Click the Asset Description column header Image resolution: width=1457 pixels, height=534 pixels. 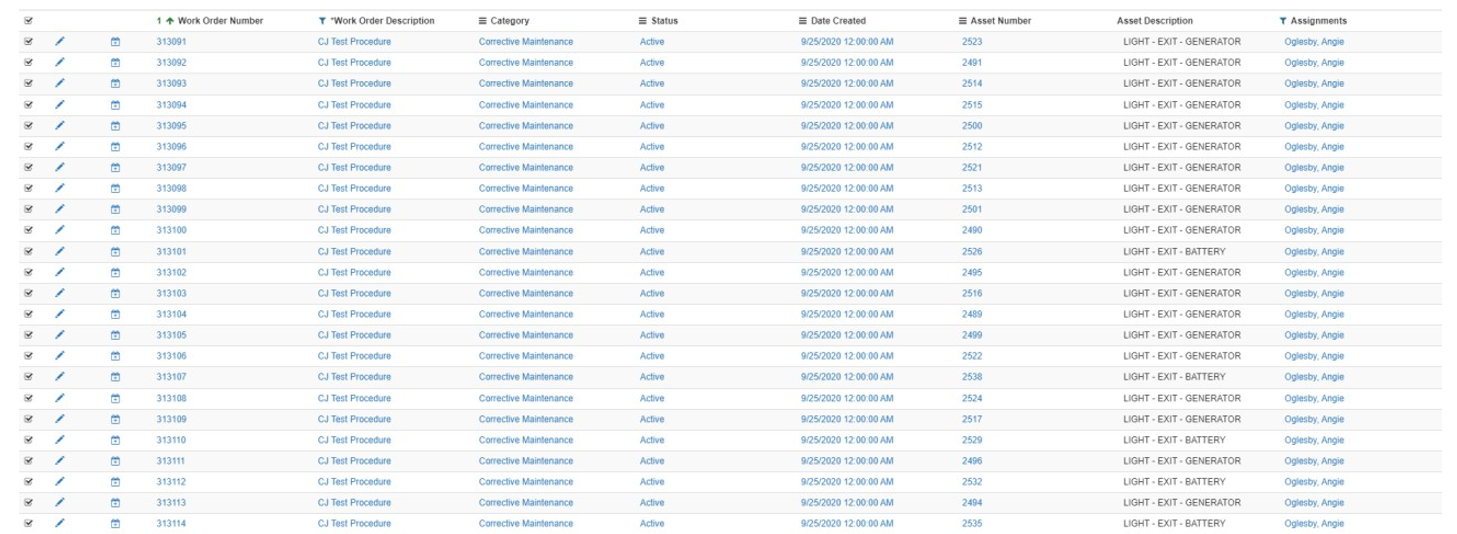tap(1154, 21)
